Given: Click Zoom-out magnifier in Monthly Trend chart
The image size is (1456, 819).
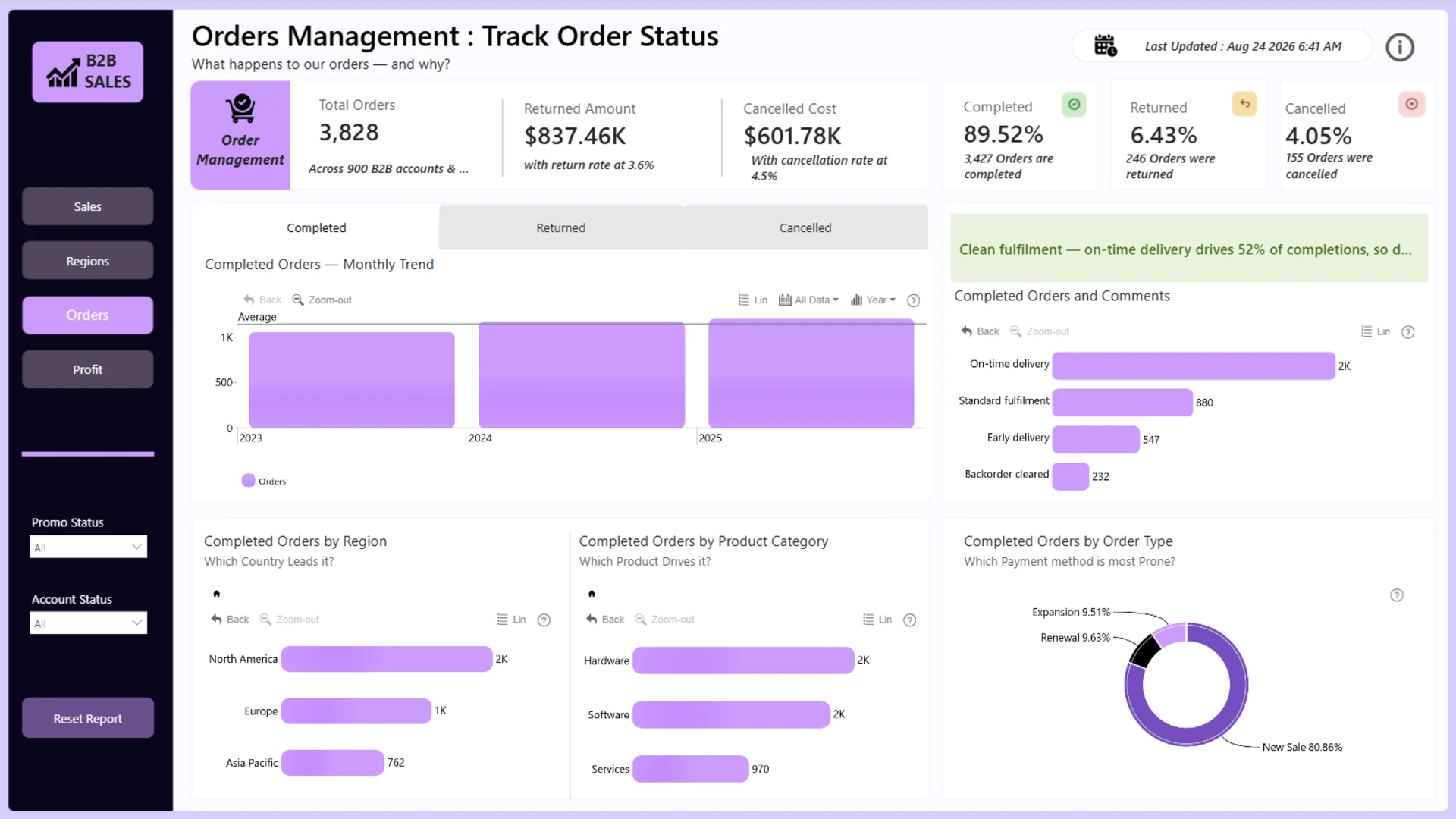Looking at the screenshot, I should pos(298,300).
